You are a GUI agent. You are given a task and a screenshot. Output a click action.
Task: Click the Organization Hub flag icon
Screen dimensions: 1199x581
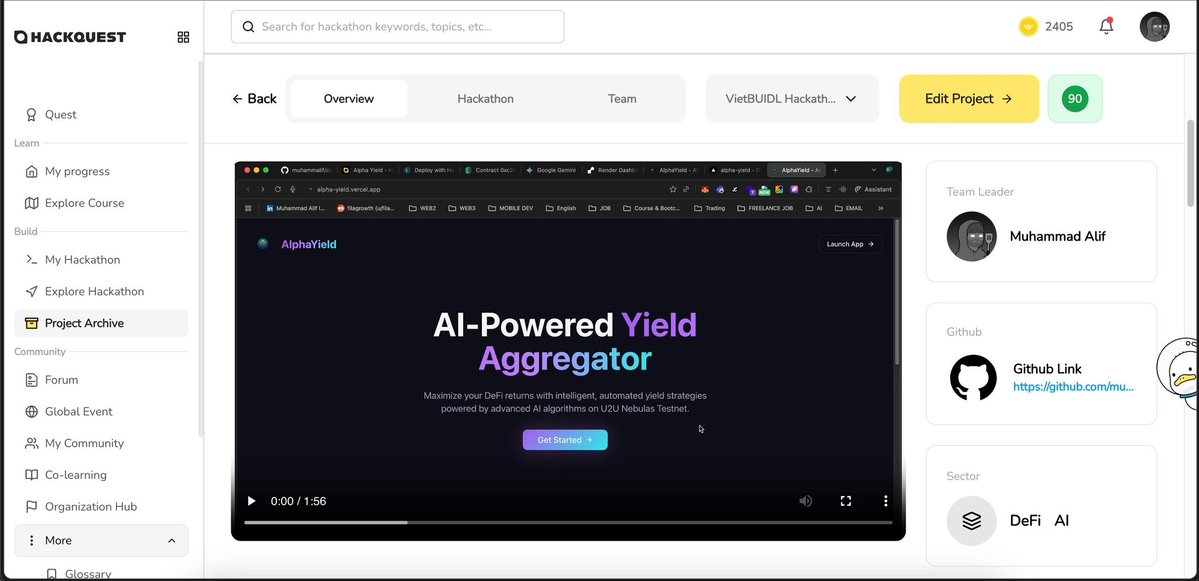[31, 506]
